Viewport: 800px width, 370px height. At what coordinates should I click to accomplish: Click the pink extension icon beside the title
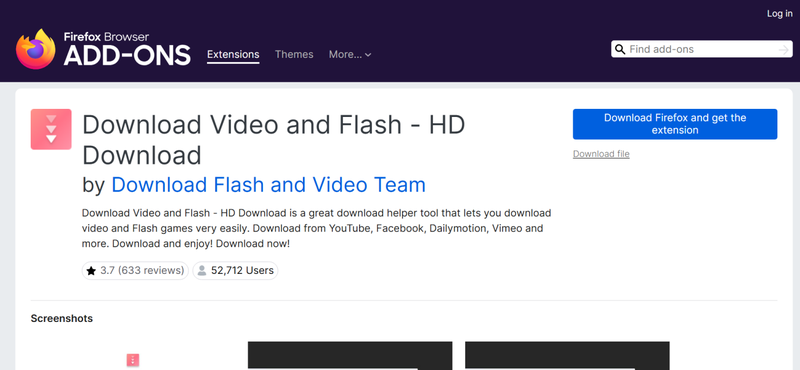pyautogui.click(x=51, y=129)
